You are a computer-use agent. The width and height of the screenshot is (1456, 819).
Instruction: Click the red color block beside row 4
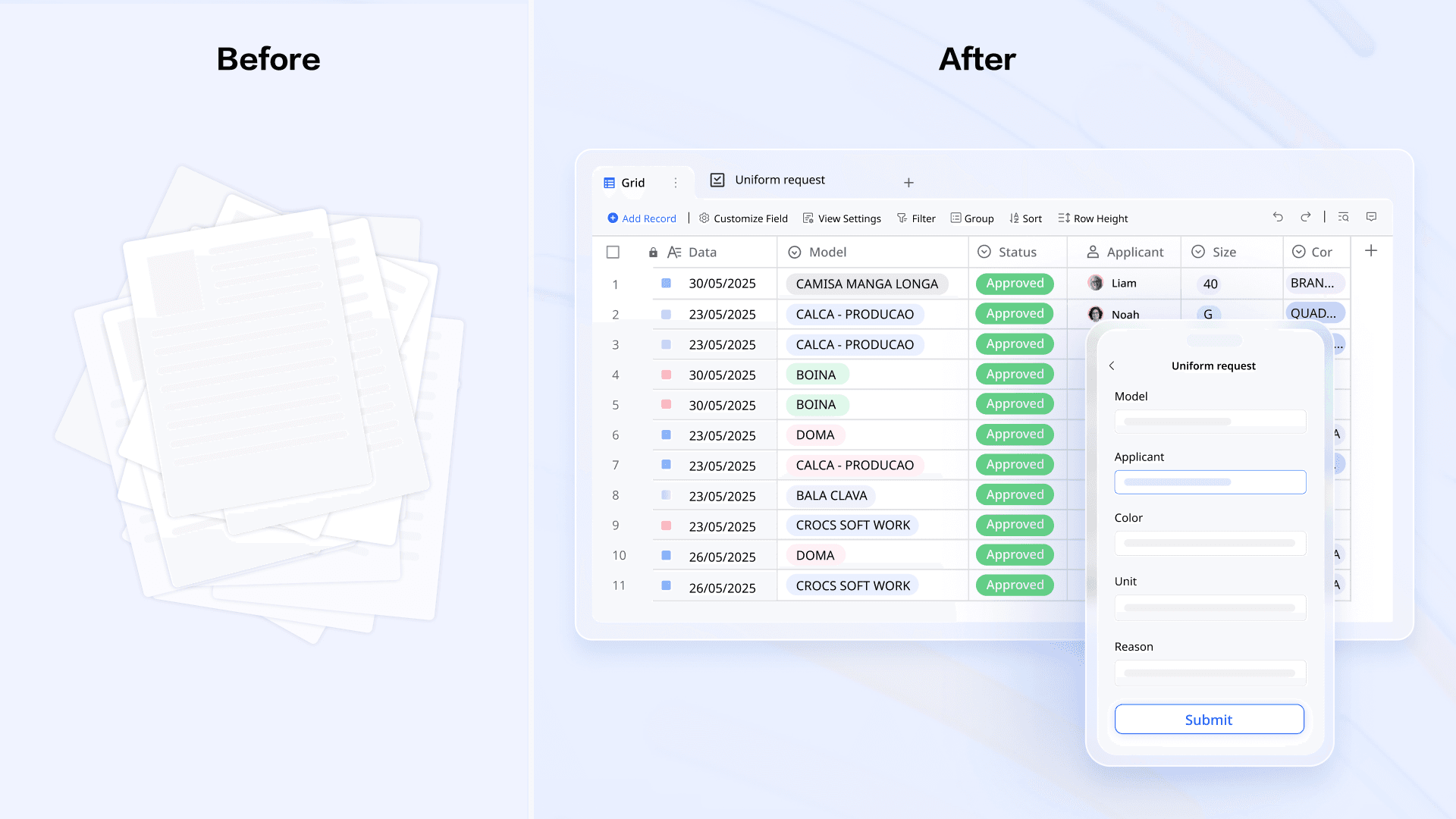click(666, 374)
